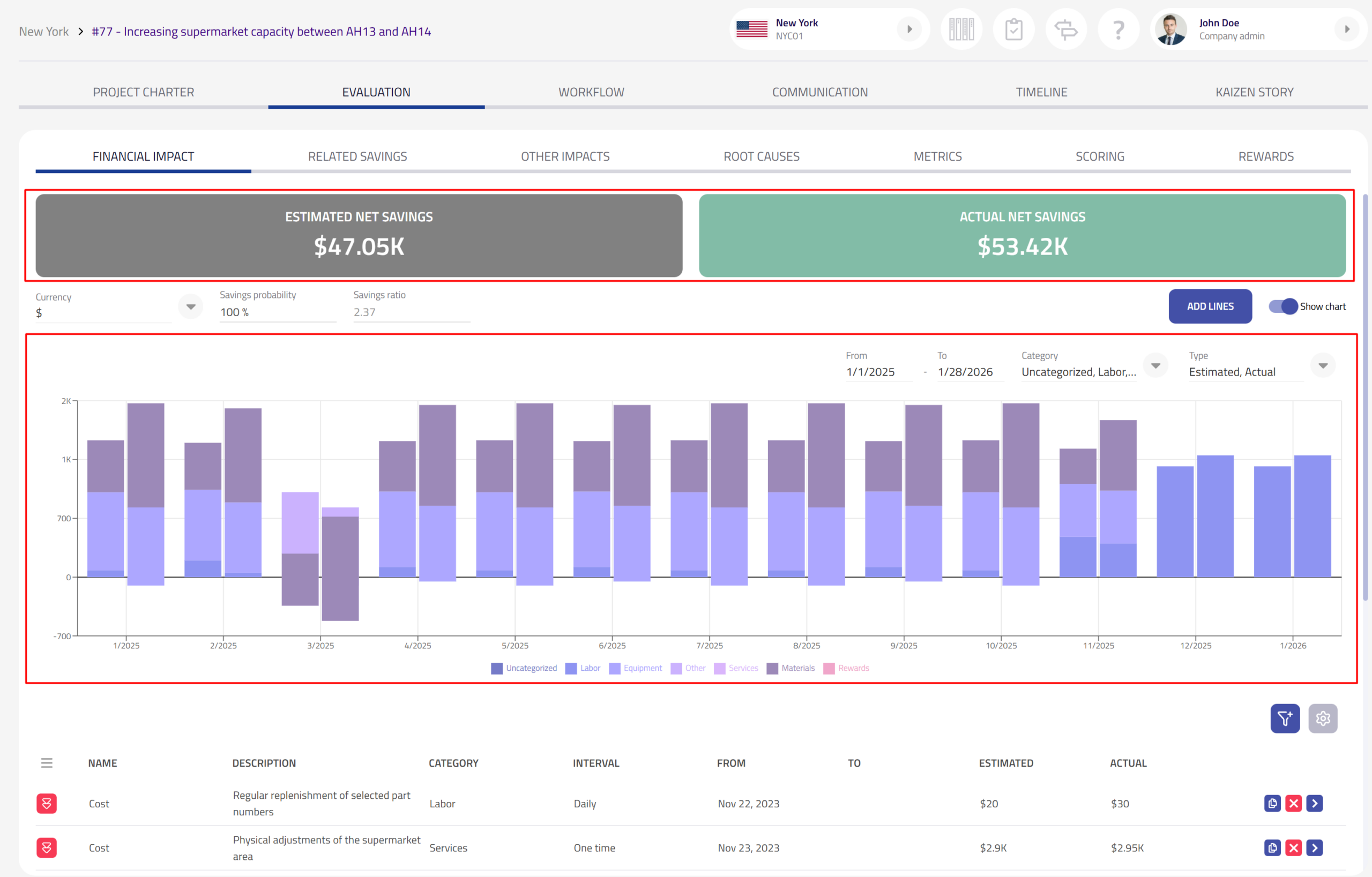
Task: Expand the Currency dropdown
Action: tap(190, 306)
